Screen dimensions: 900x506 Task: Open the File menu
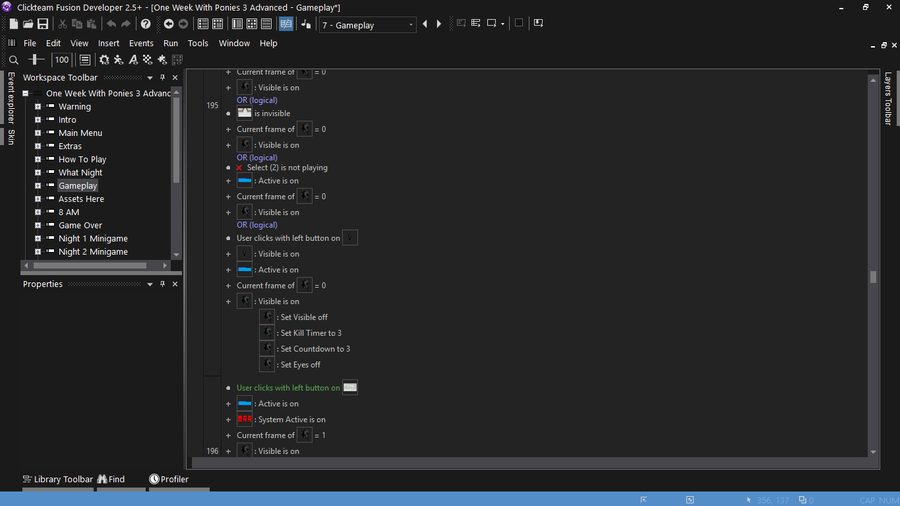coord(30,43)
